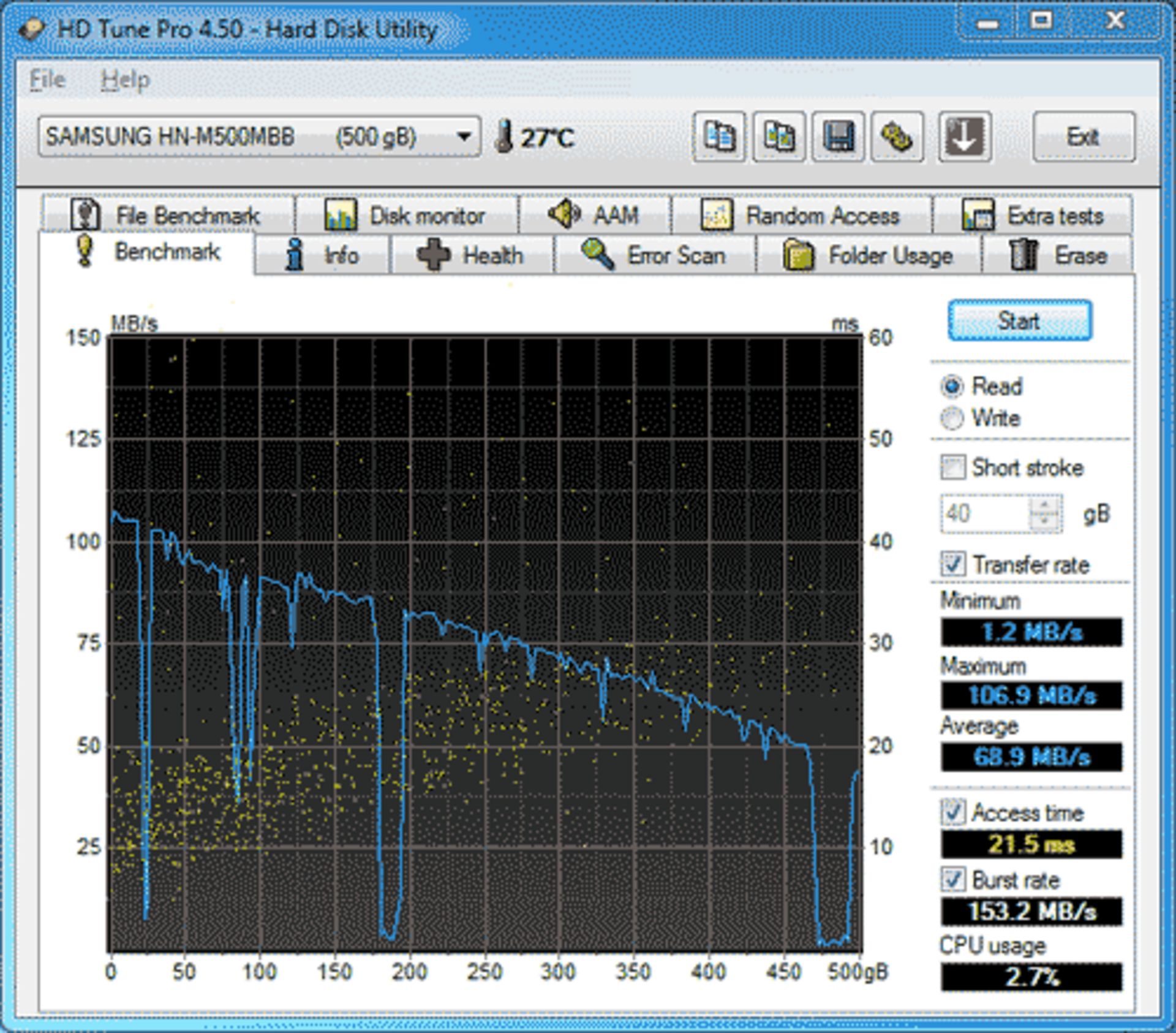
Task: Click the thermometer temperature icon
Action: coord(503,136)
